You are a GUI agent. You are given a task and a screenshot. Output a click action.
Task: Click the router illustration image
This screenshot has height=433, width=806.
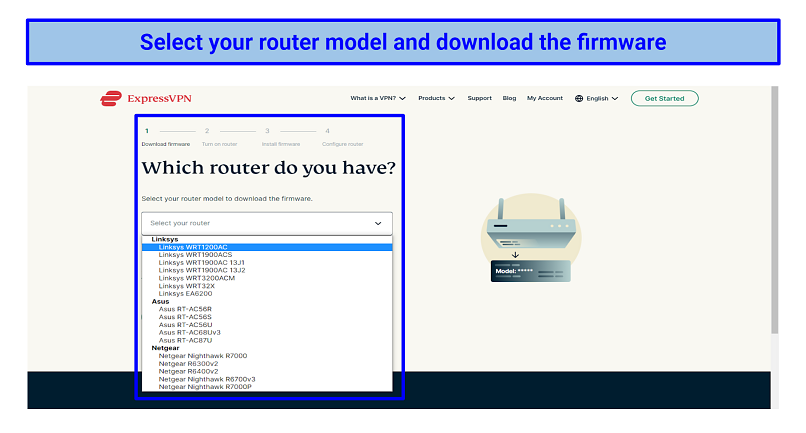[531, 238]
